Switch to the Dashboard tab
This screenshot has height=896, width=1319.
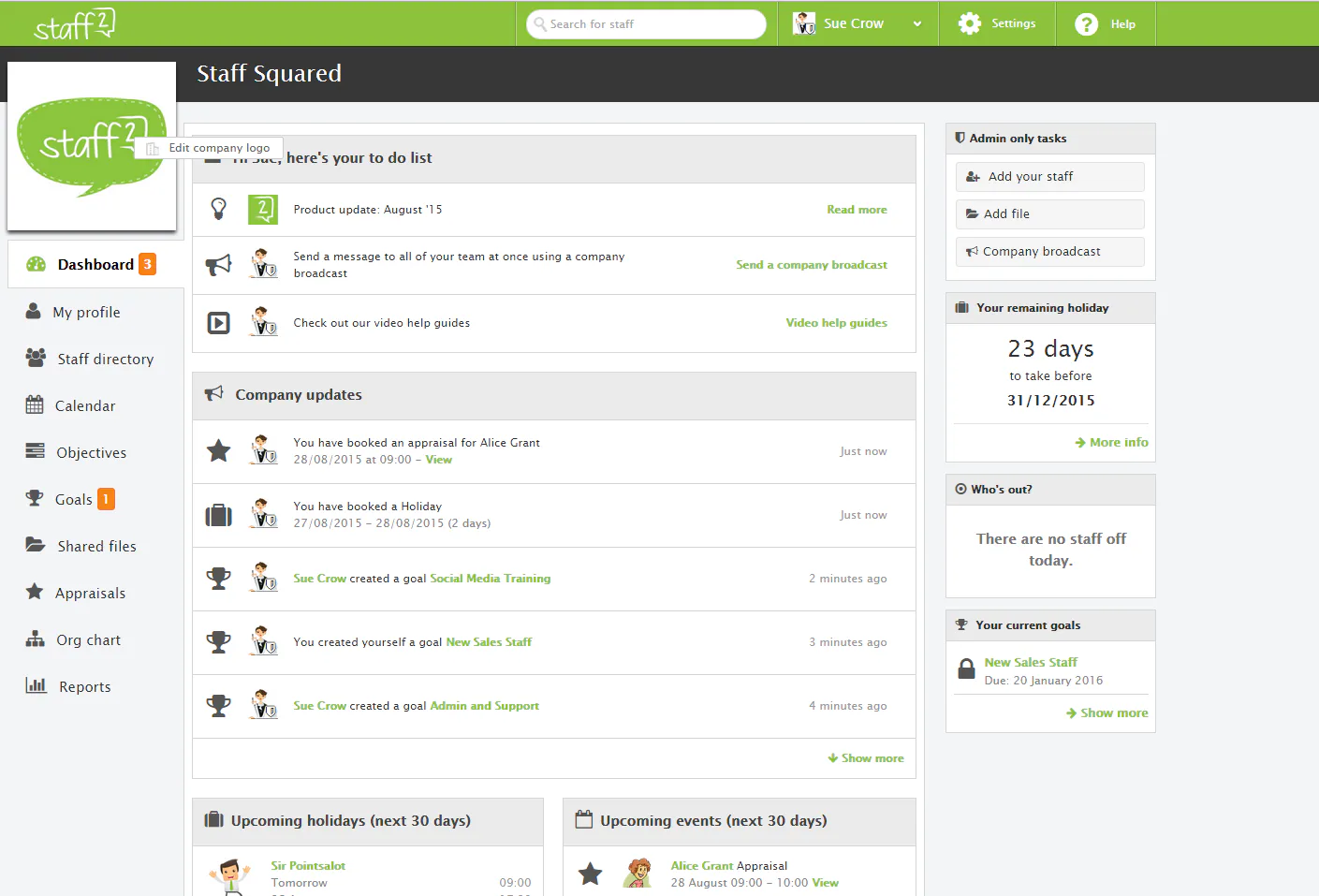click(x=95, y=264)
